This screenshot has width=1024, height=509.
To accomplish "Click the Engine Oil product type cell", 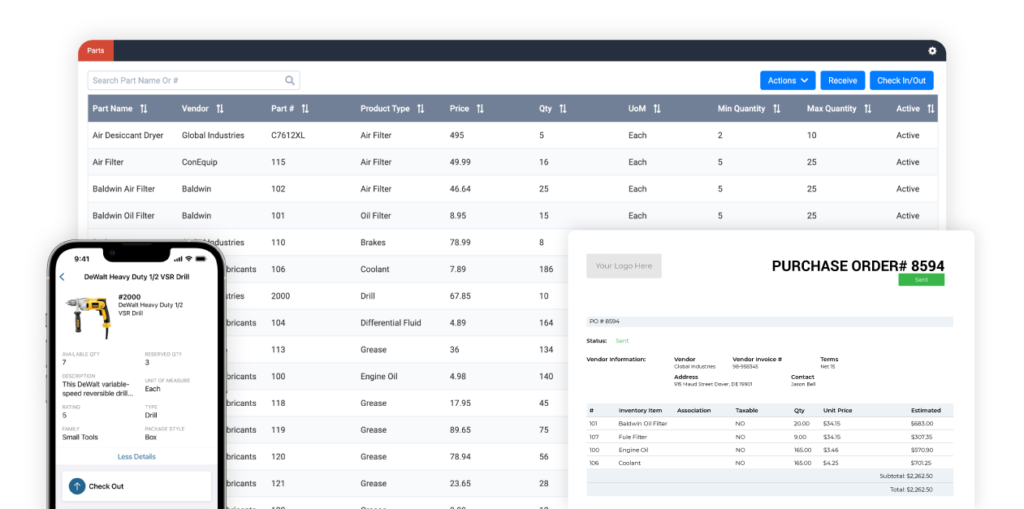I will 379,376.
